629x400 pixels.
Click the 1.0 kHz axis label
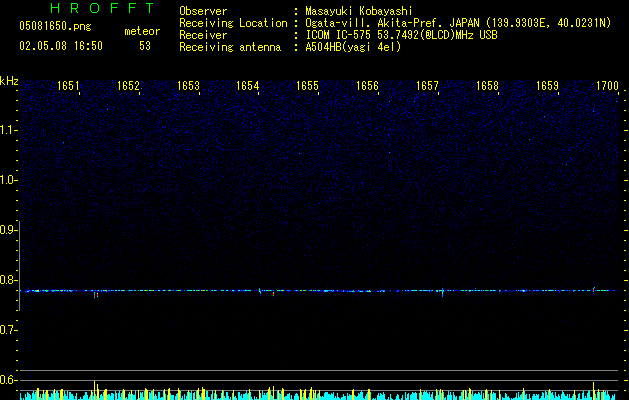point(8,180)
